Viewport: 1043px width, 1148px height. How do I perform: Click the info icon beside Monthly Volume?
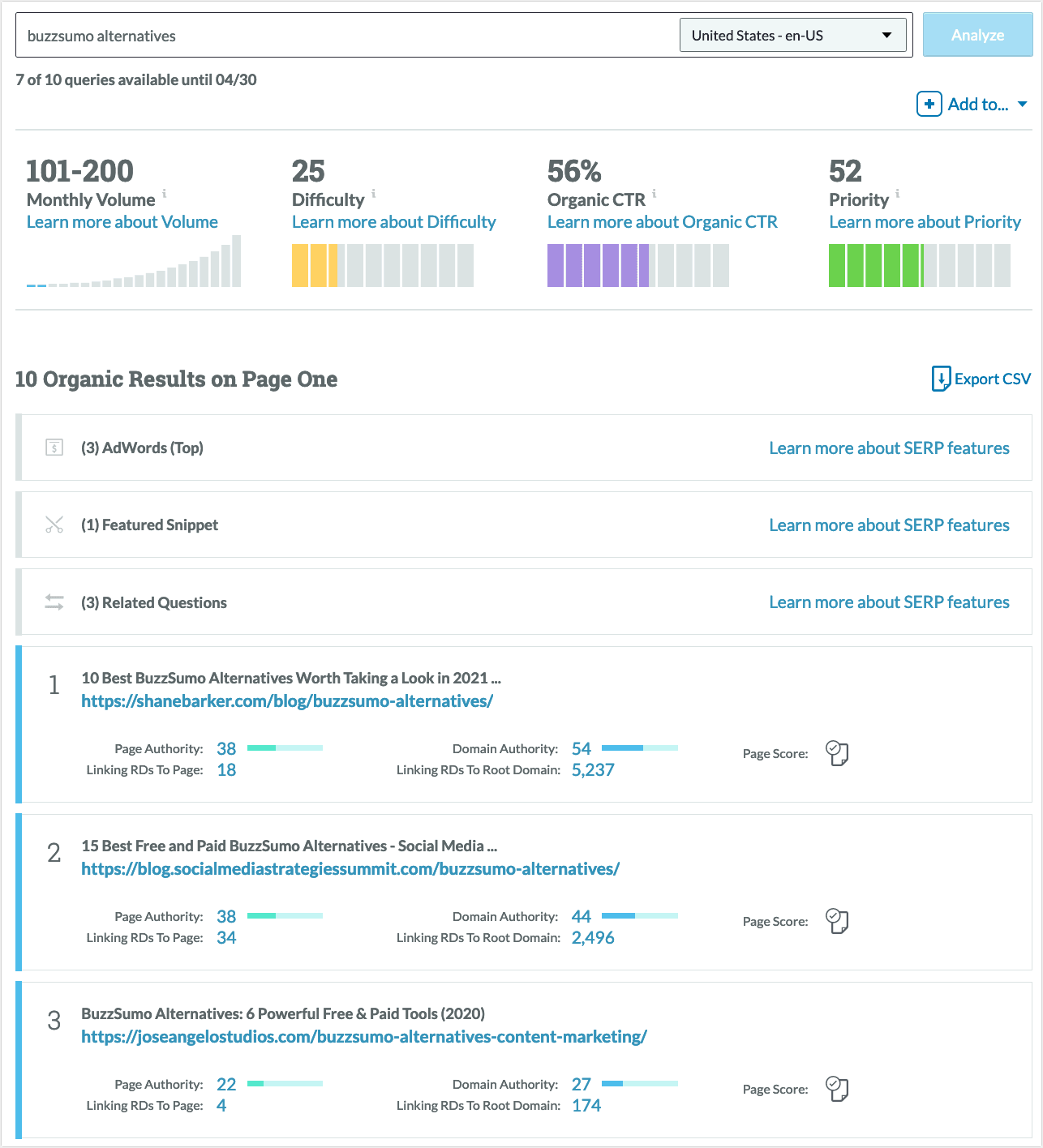coord(165,194)
